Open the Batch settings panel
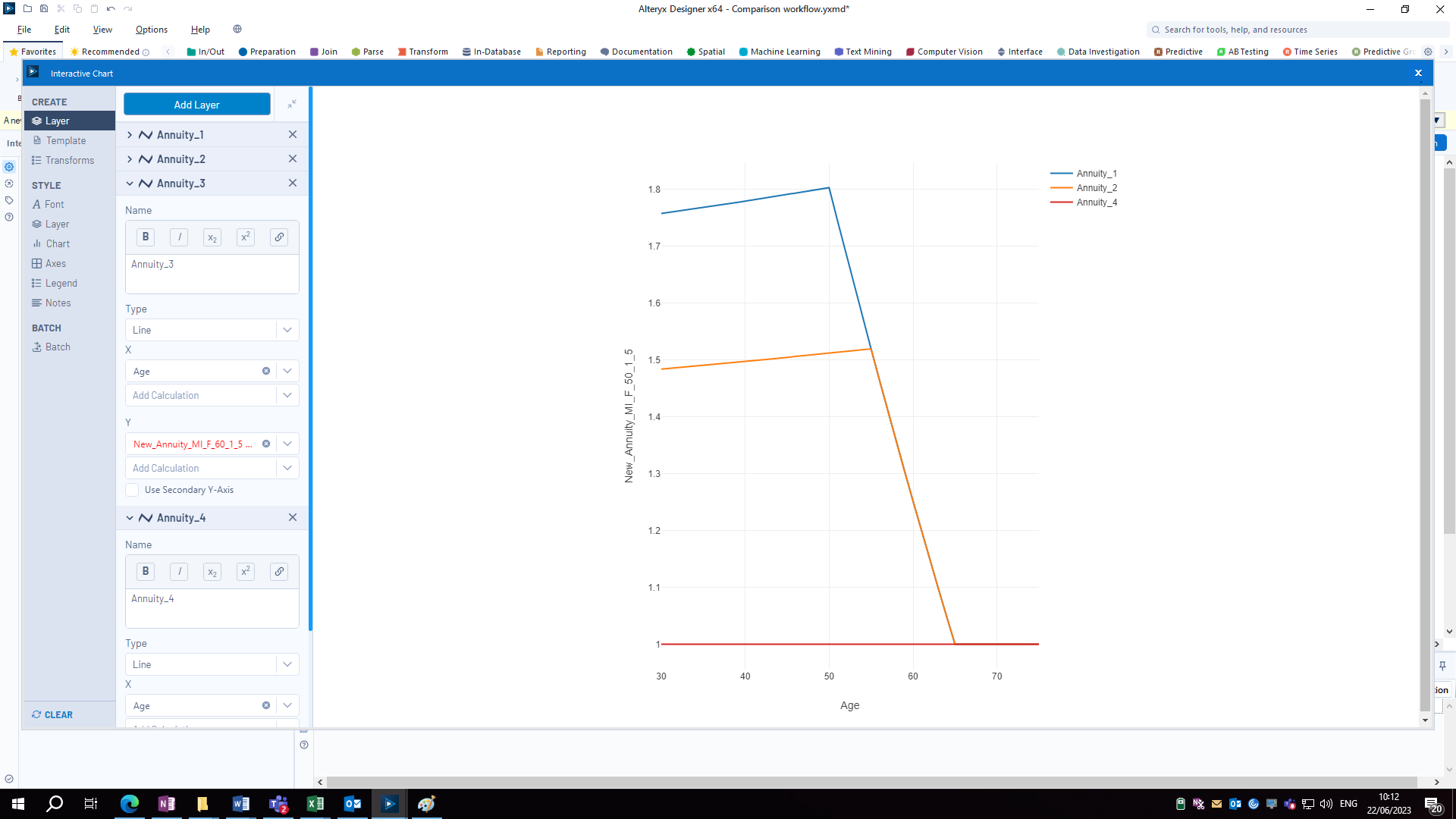 pos(57,347)
